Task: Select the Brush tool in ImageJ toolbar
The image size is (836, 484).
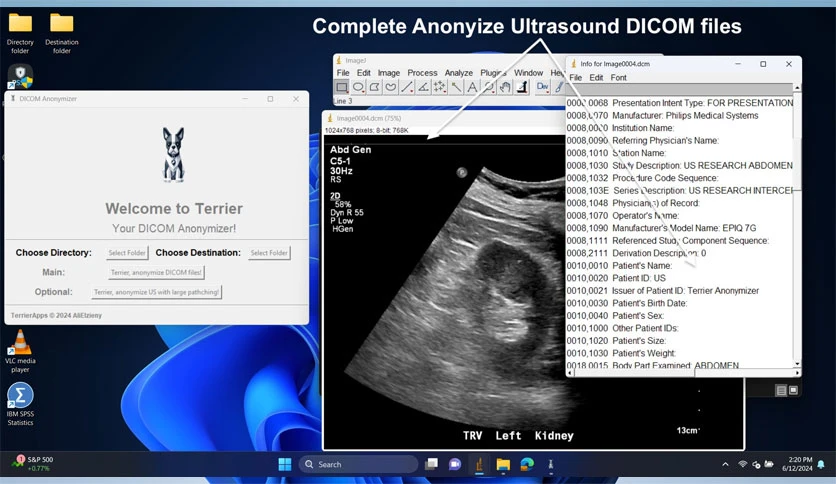Action: click(558, 87)
